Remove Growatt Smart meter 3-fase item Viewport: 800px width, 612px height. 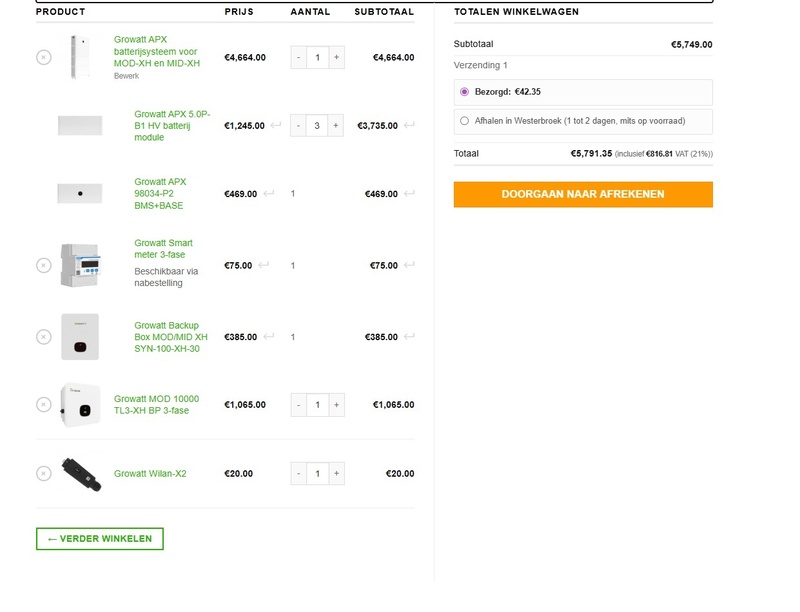tap(43, 265)
